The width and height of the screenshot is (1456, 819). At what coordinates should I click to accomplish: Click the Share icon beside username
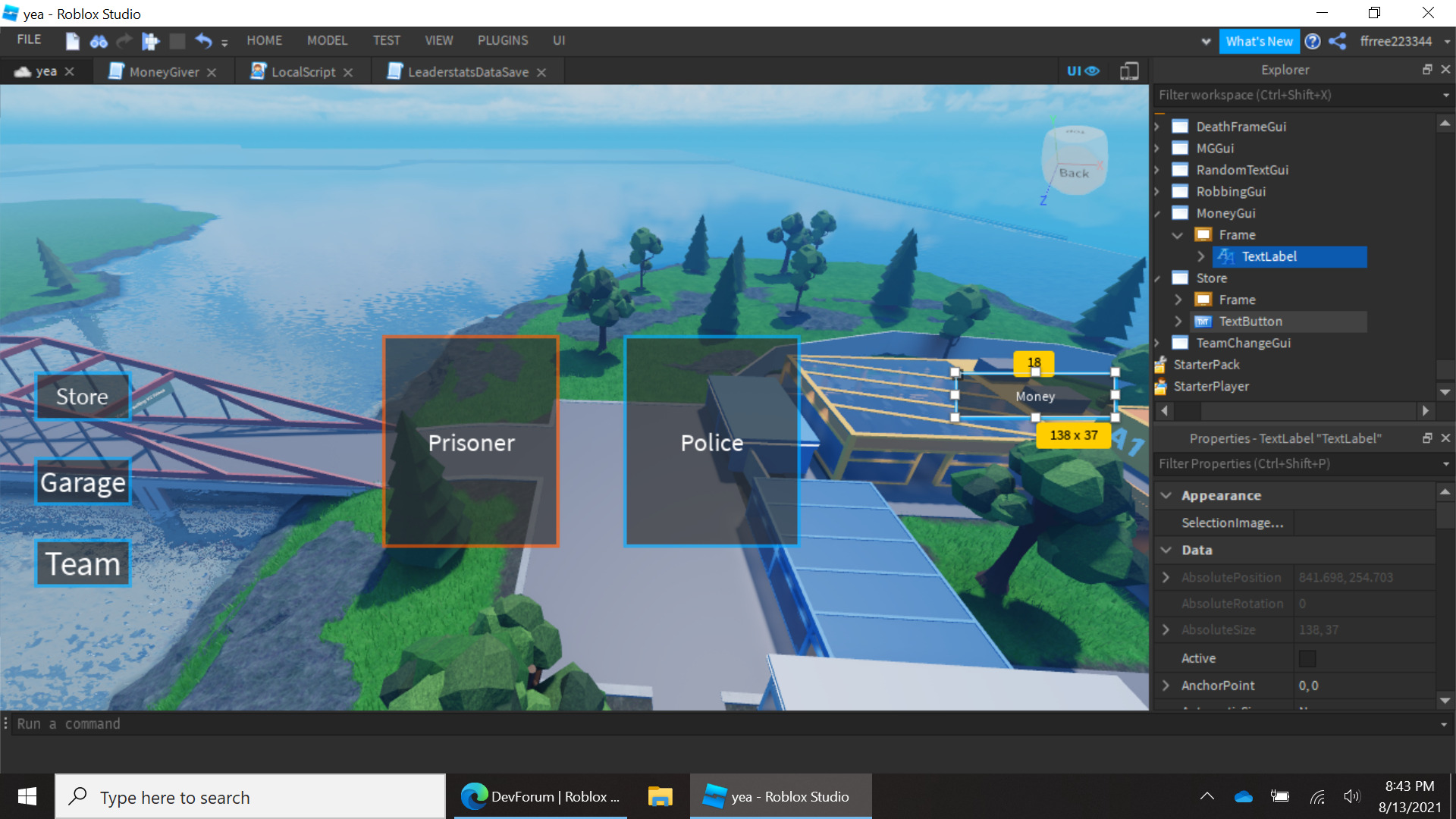point(1338,41)
